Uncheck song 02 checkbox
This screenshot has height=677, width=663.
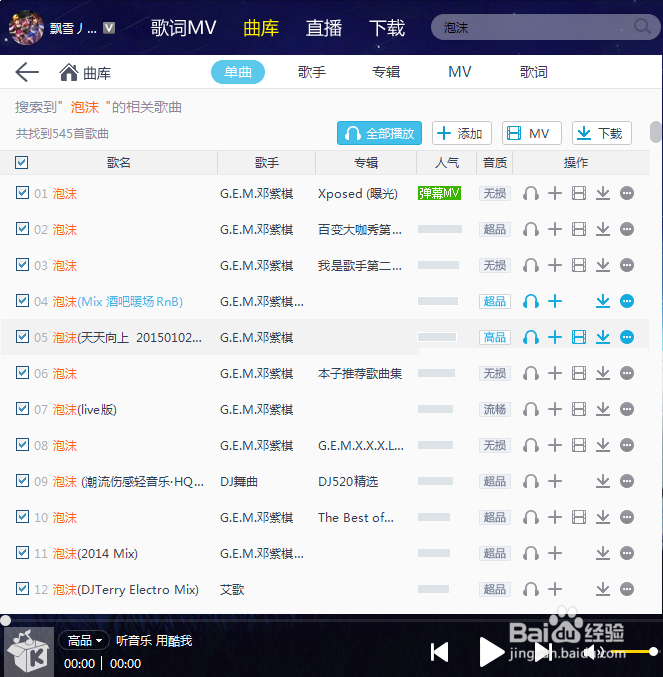22,228
